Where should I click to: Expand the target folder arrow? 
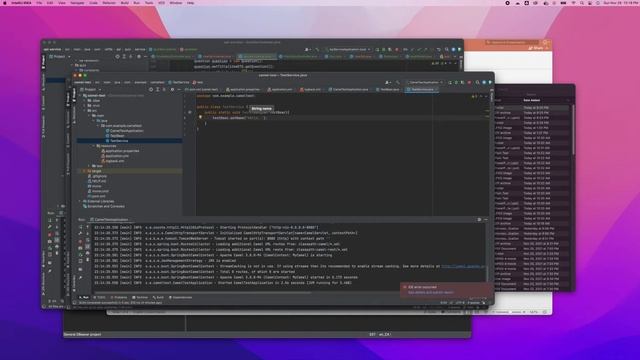click(85, 171)
